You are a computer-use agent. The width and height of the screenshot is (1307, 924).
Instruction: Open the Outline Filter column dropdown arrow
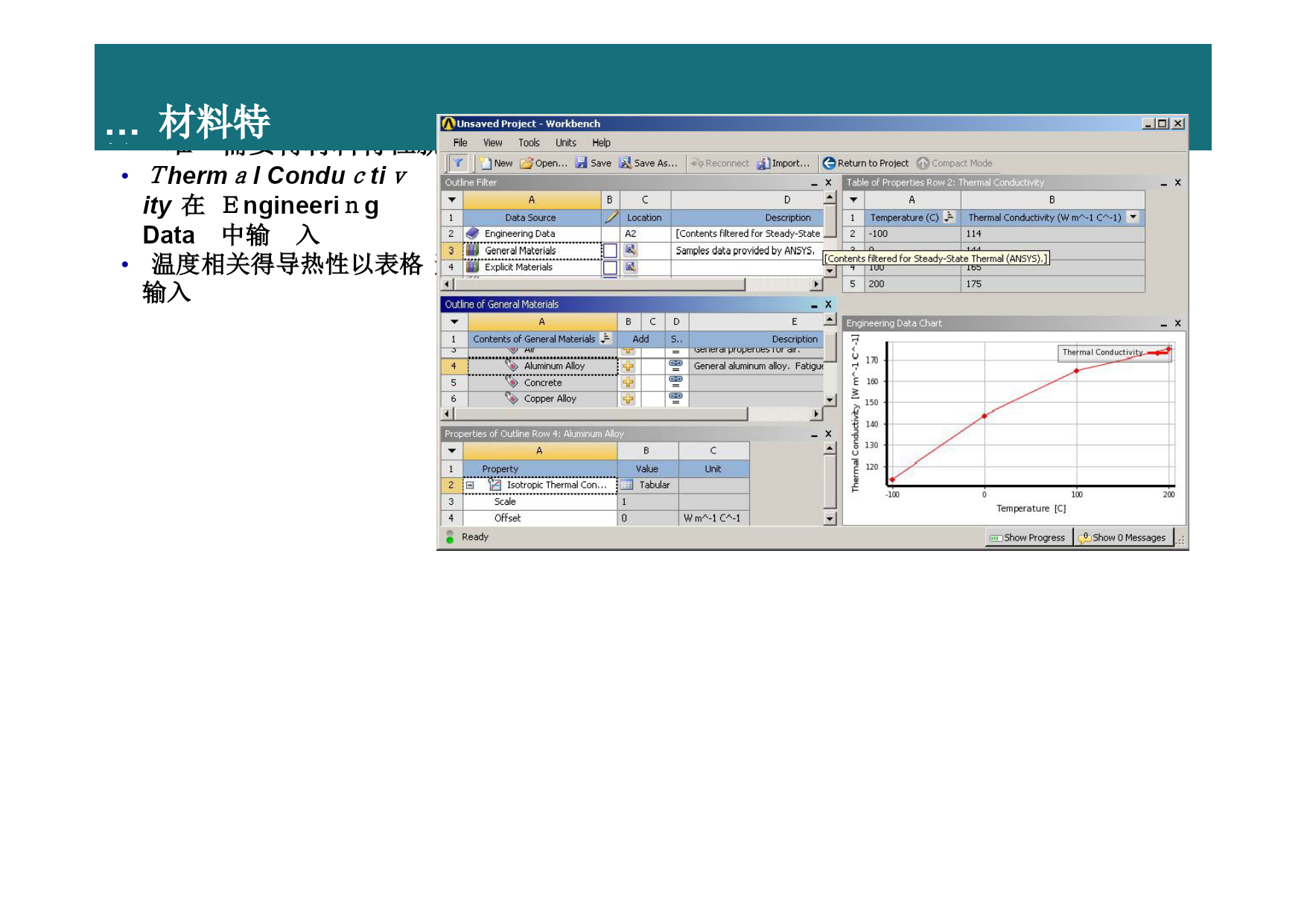pos(452,200)
